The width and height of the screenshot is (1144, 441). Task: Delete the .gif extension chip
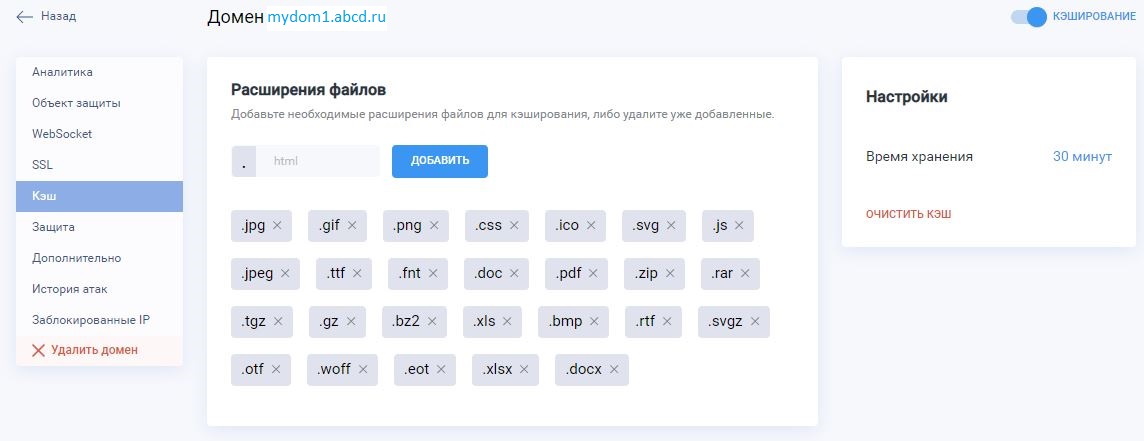352,226
